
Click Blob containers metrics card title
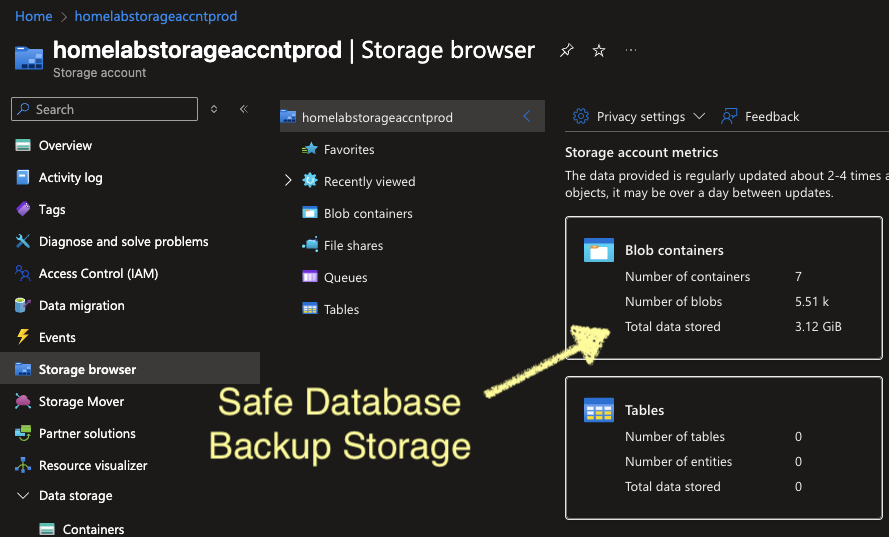tap(674, 250)
